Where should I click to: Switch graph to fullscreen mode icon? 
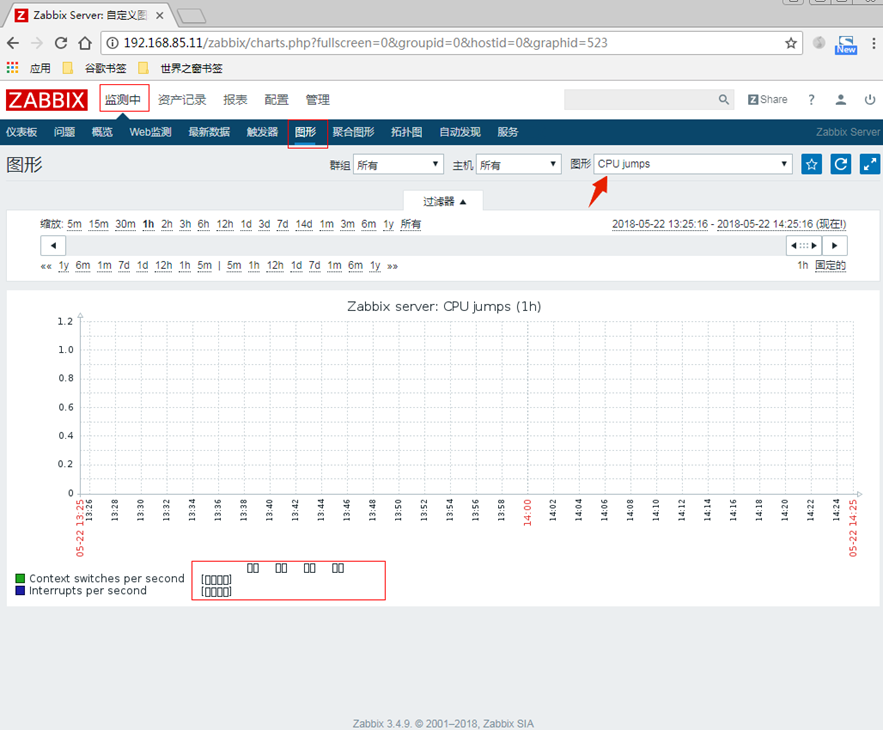click(x=870, y=164)
